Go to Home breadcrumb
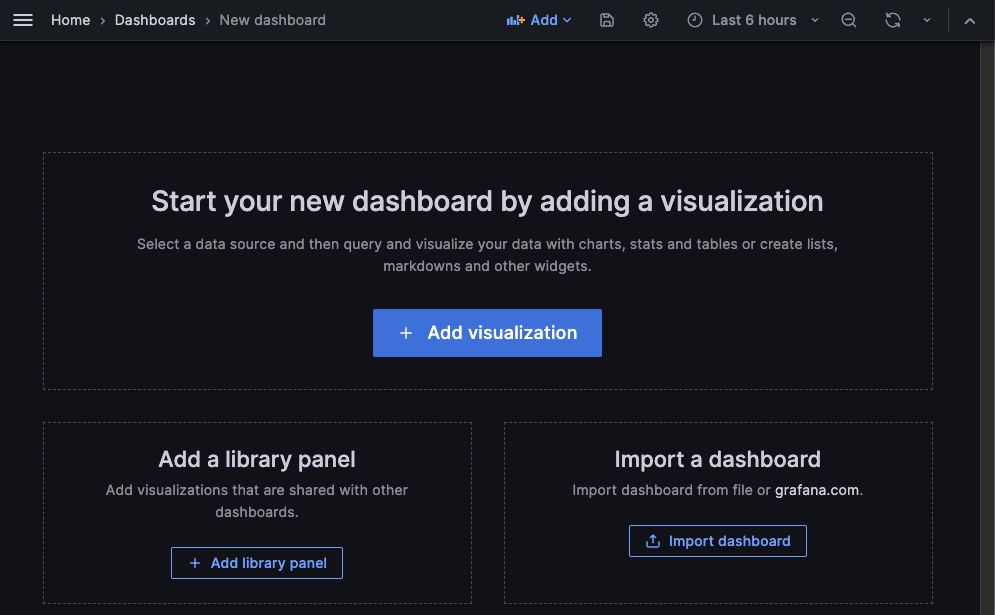The width and height of the screenshot is (995, 615). tap(70, 20)
